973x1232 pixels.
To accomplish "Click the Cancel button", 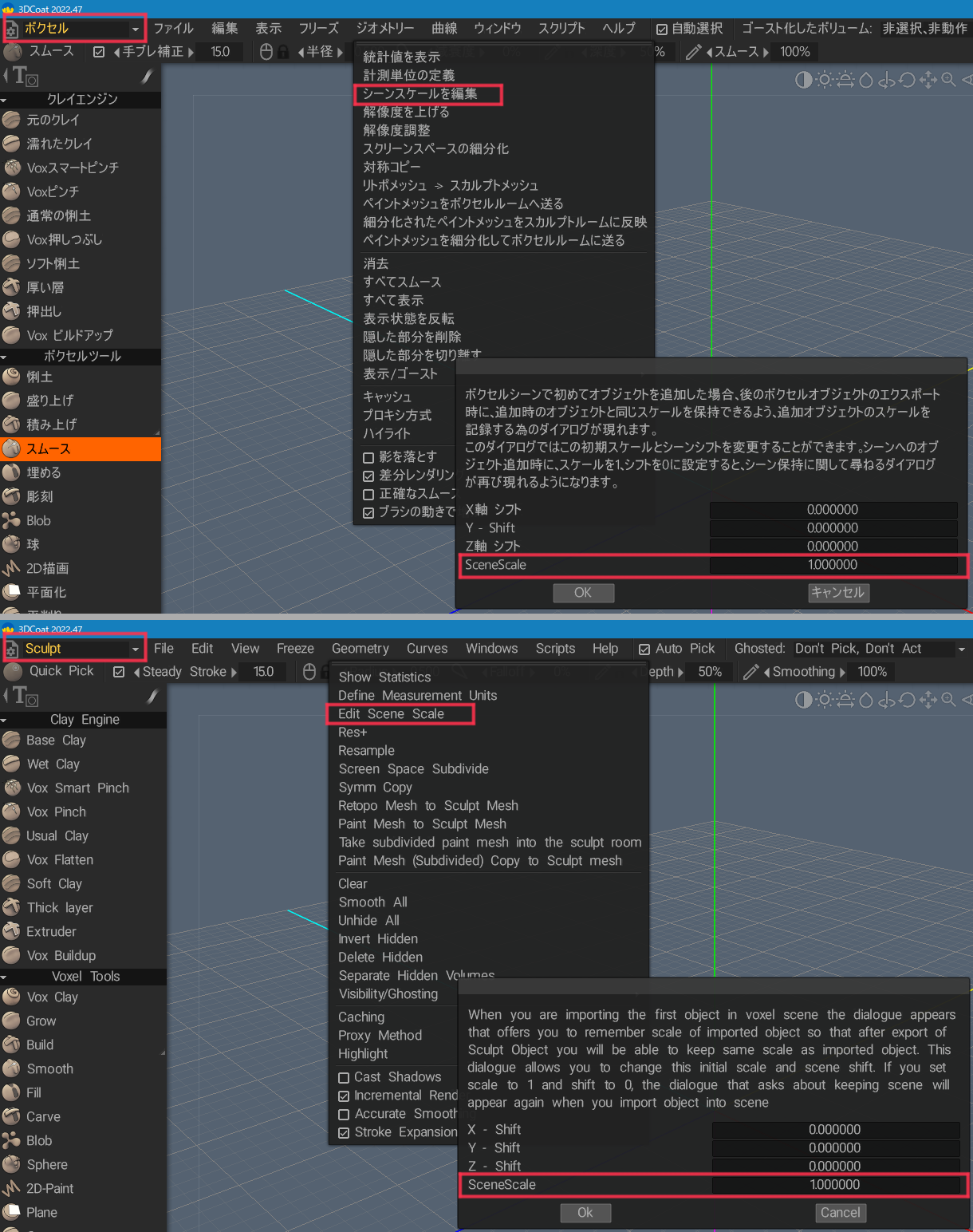I will tap(841, 1213).
